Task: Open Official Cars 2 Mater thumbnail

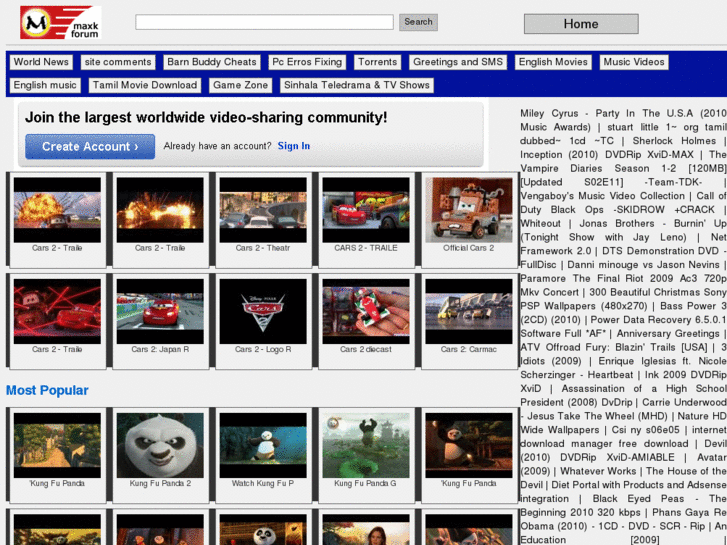Action: pyautogui.click(x=469, y=210)
